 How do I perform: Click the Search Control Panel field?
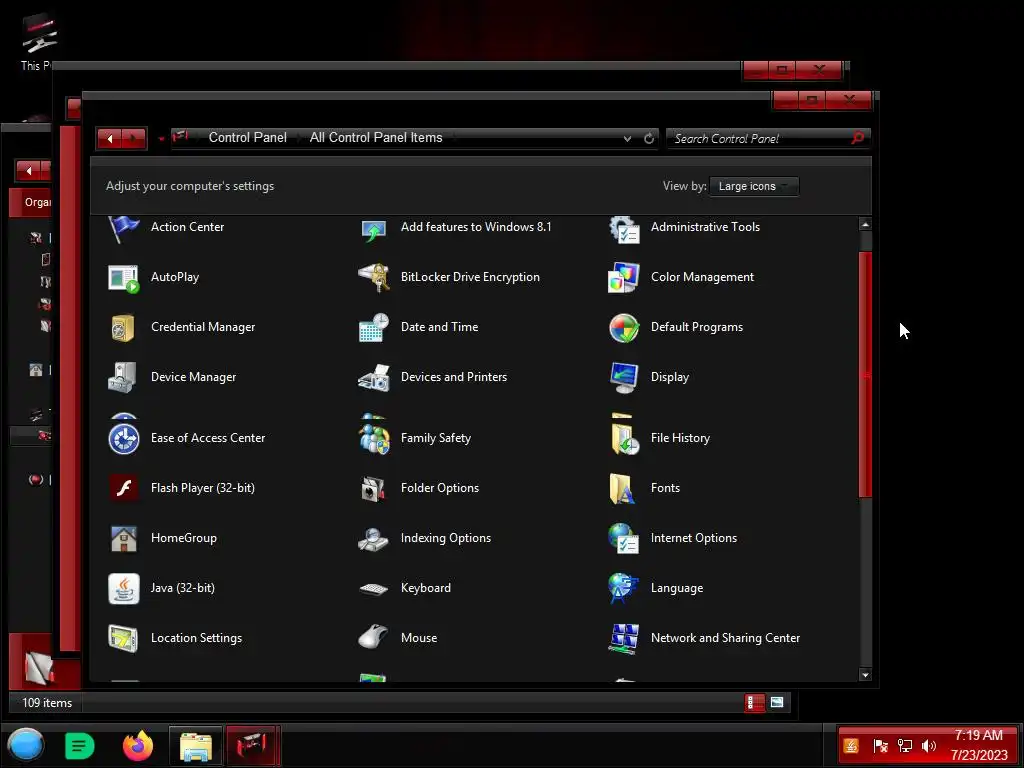click(758, 138)
